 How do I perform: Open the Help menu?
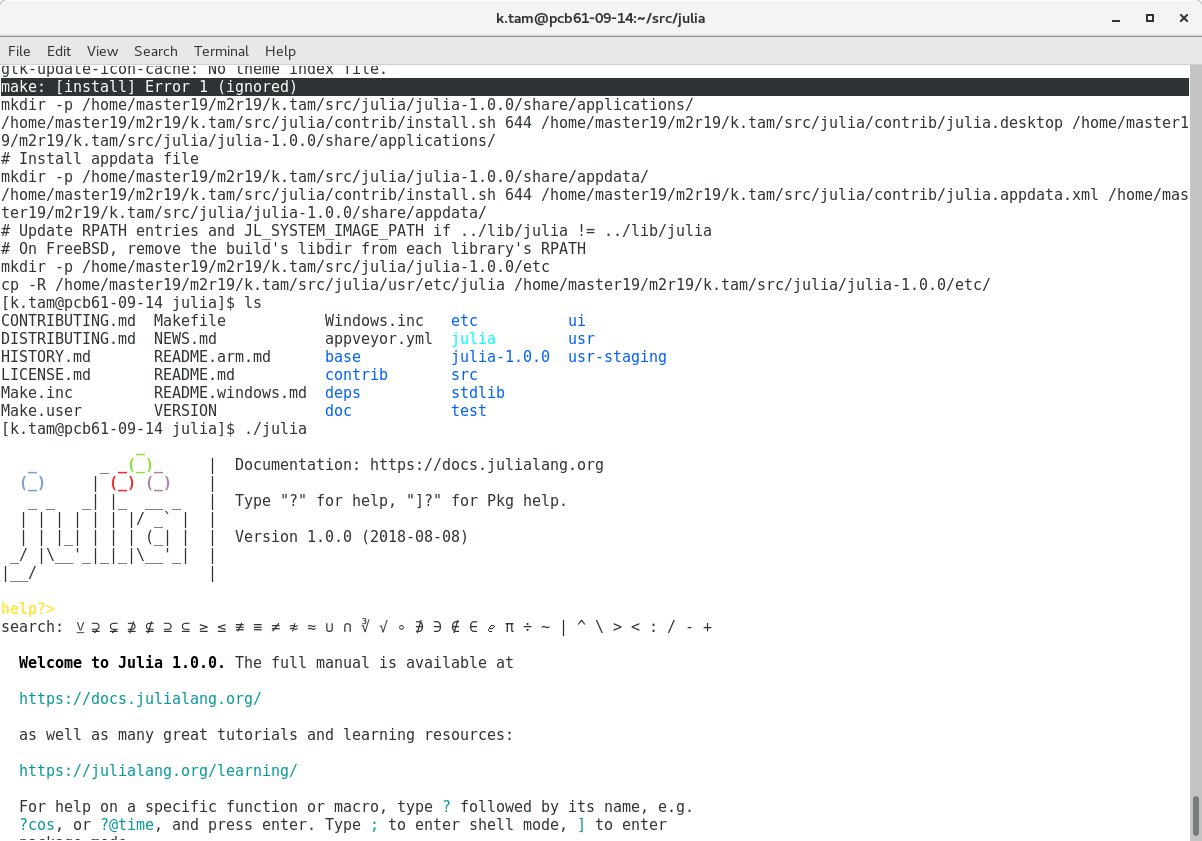(280, 51)
